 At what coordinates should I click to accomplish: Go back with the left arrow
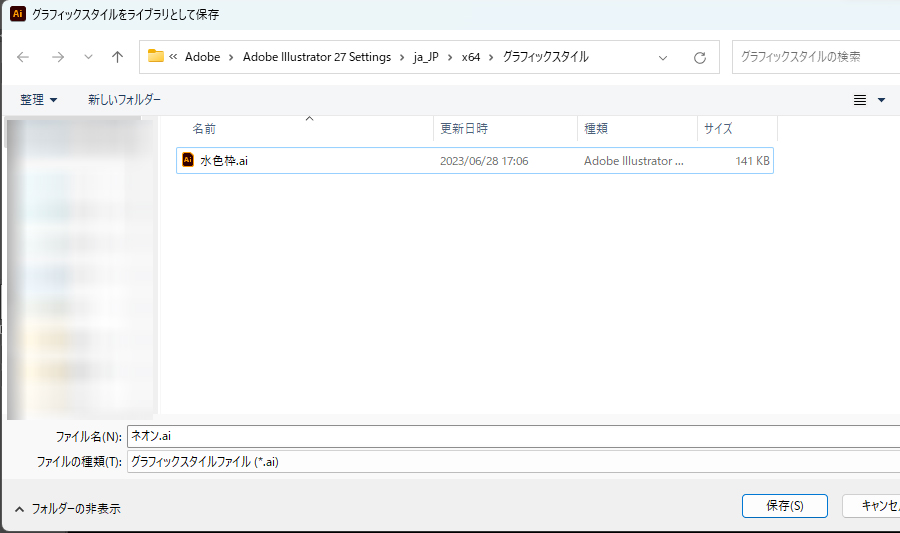pyautogui.click(x=23, y=57)
